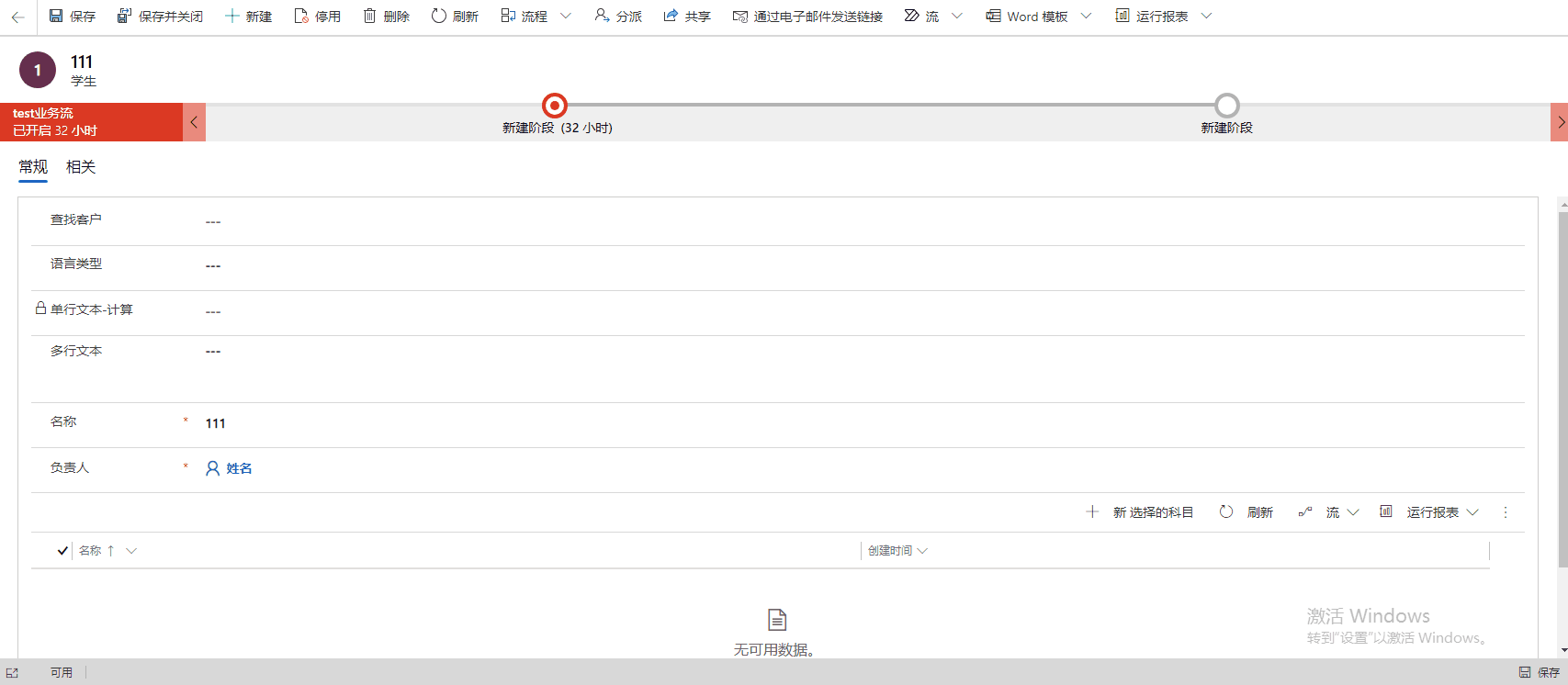This screenshot has height=685, width=1568.
Task: Click the top toolbar 流 flow button
Action: click(x=921, y=17)
